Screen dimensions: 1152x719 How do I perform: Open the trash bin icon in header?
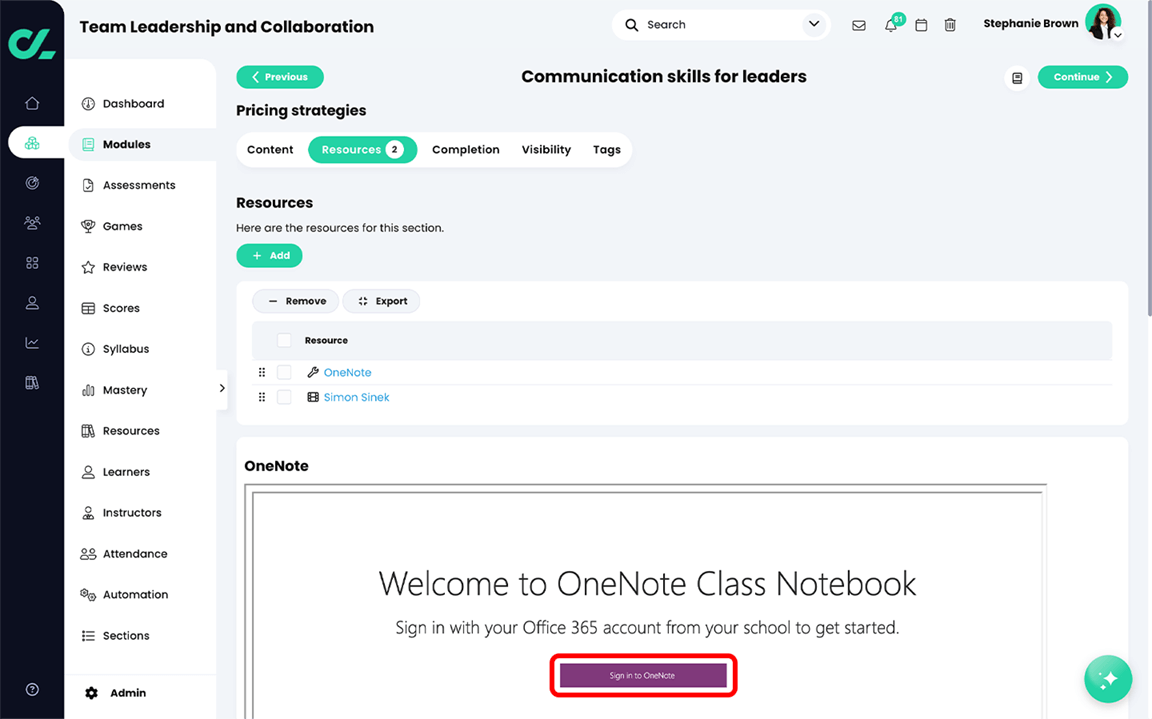point(950,25)
